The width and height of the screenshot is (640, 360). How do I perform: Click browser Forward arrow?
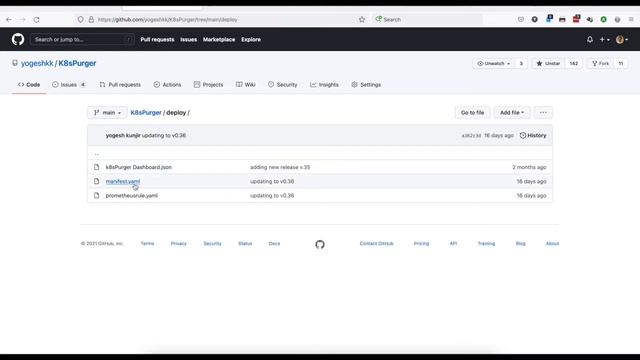pyautogui.click(x=22, y=20)
